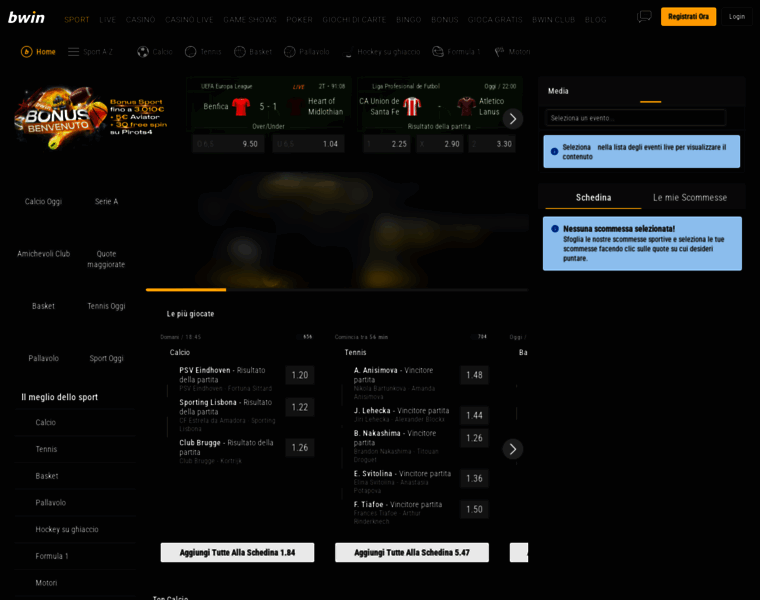Image resolution: width=760 pixels, height=600 pixels.
Task: Click the Registrati Ora button
Action: 688,17
